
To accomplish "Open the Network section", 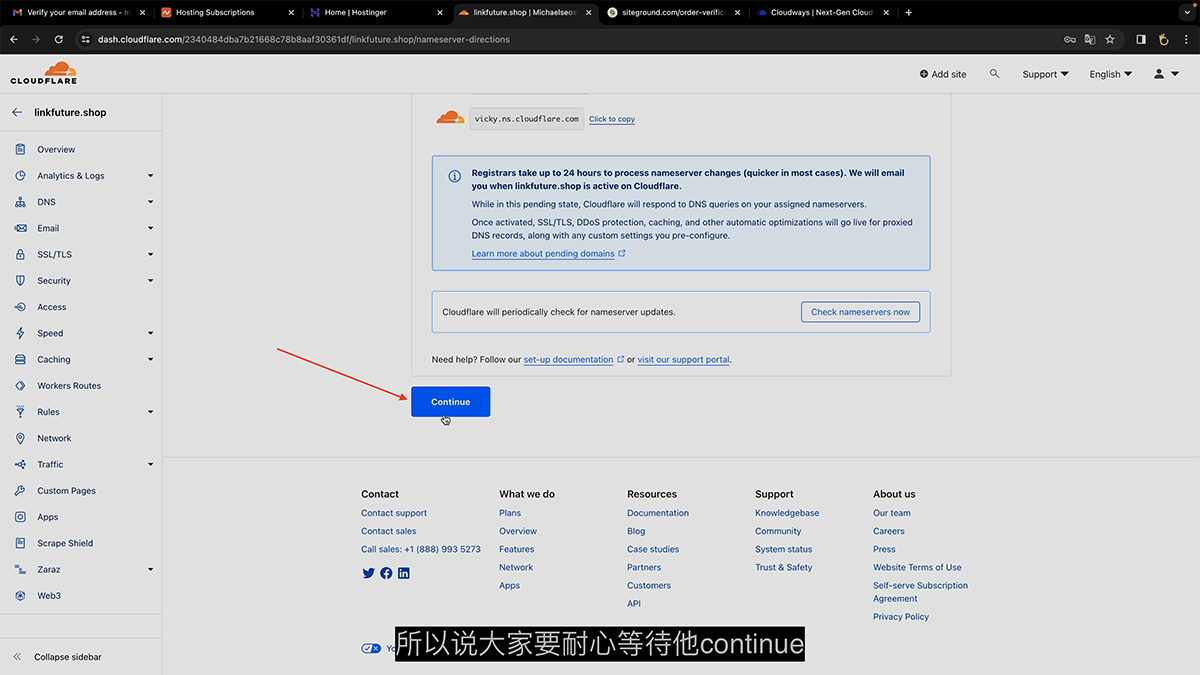I will coord(54,438).
